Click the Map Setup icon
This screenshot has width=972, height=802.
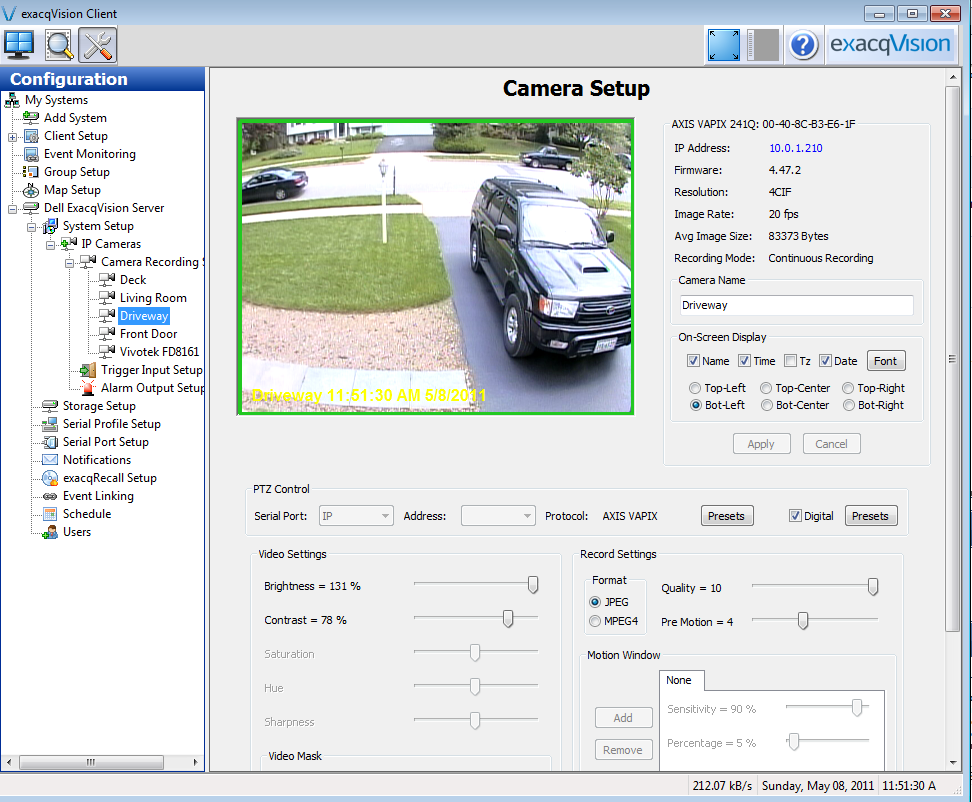31,190
